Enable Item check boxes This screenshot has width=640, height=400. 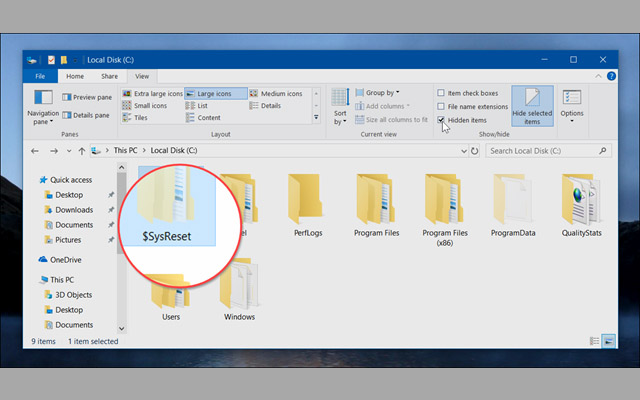tap(442, 93)
